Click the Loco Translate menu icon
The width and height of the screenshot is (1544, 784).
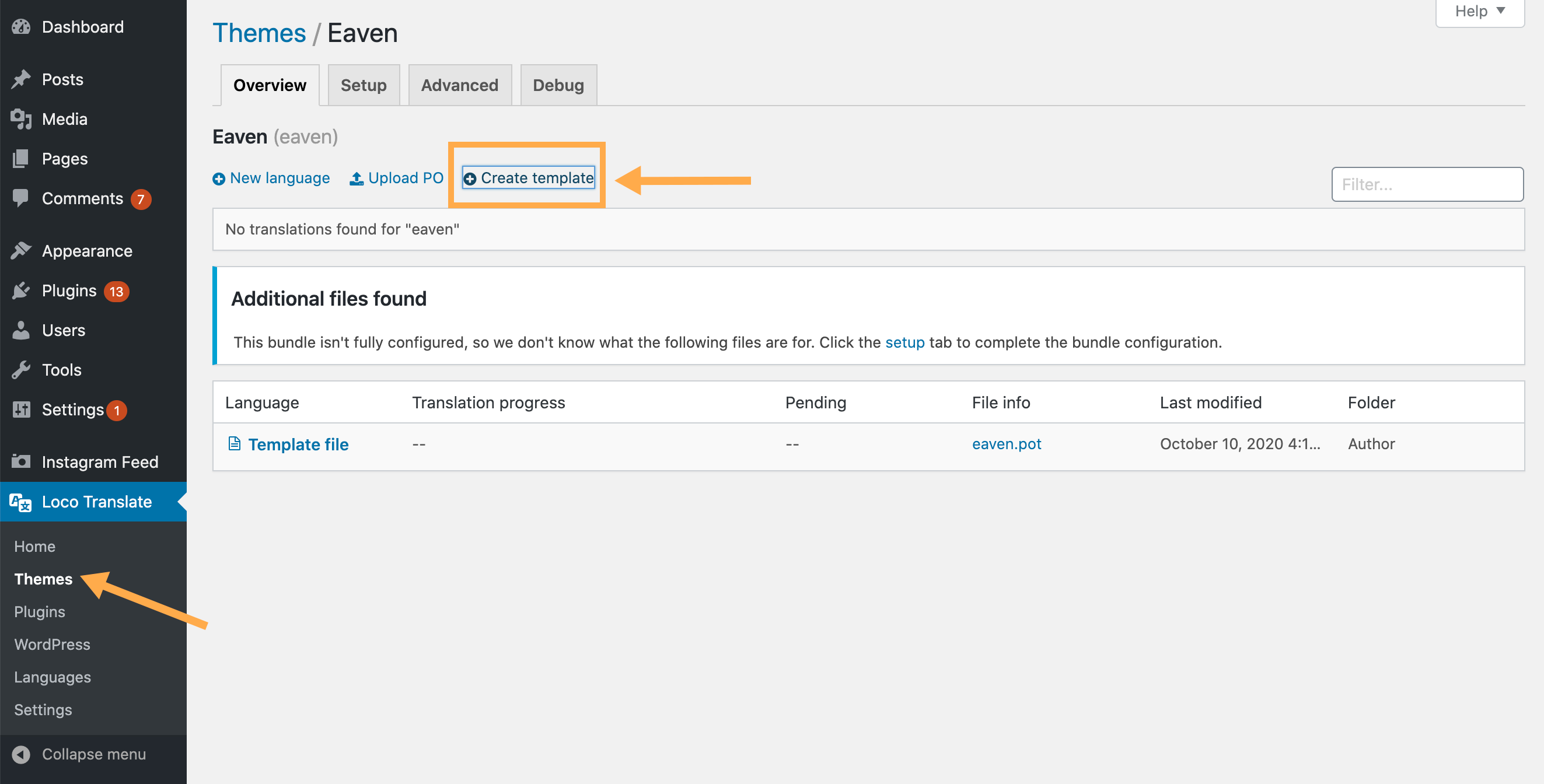(21, 502)
